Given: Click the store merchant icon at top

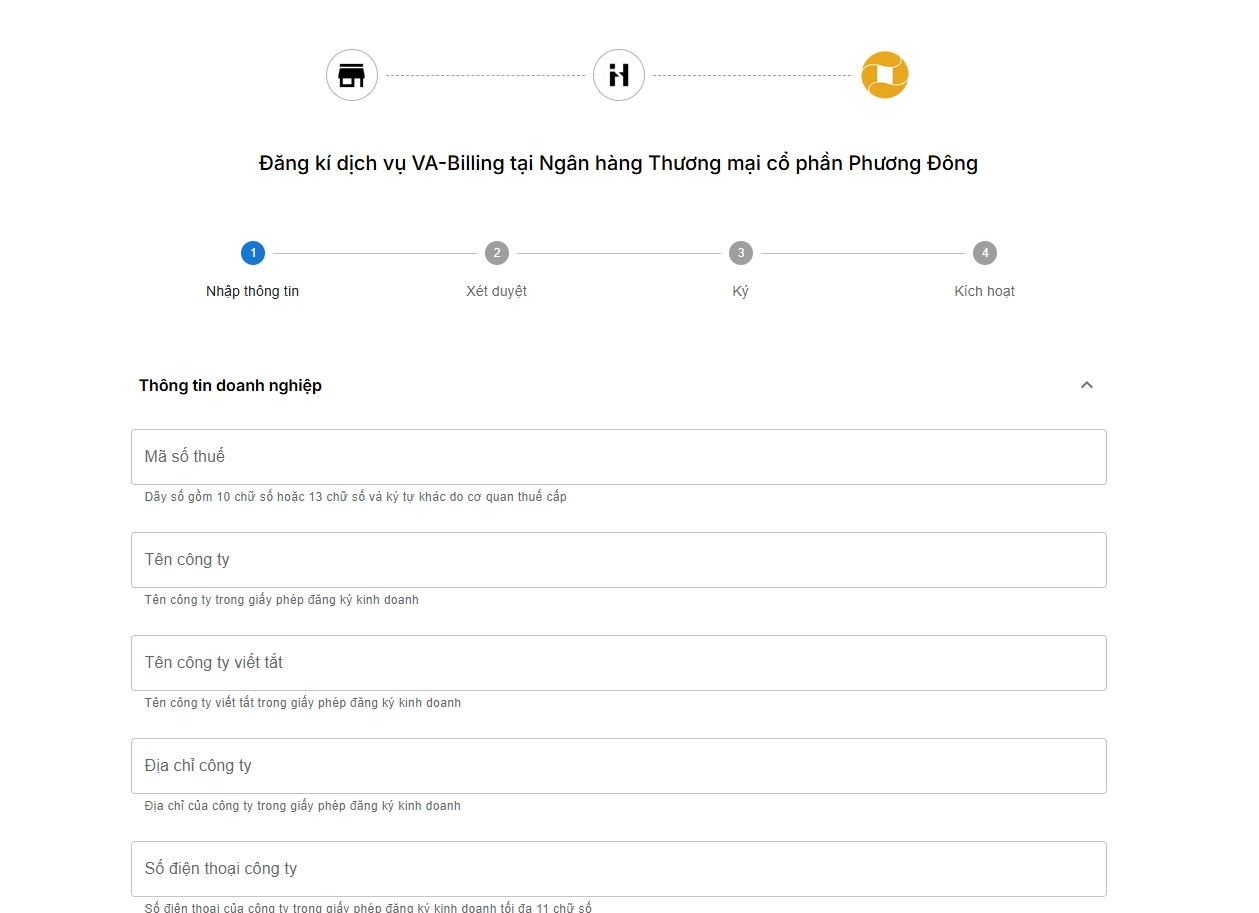Looking at the screenshot, I should point(352,75).
